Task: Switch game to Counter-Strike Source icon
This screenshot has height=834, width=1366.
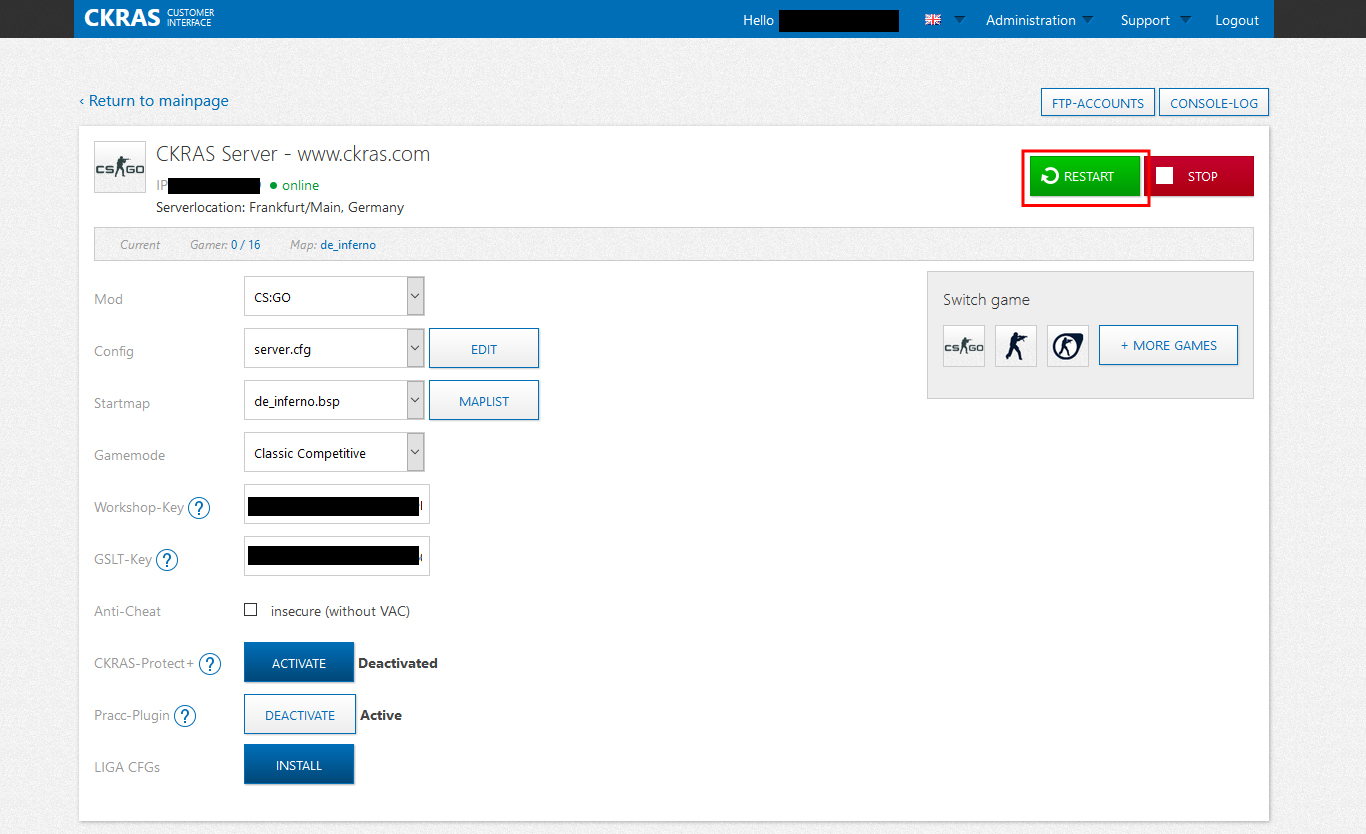Action: [x=1068, y=346]
